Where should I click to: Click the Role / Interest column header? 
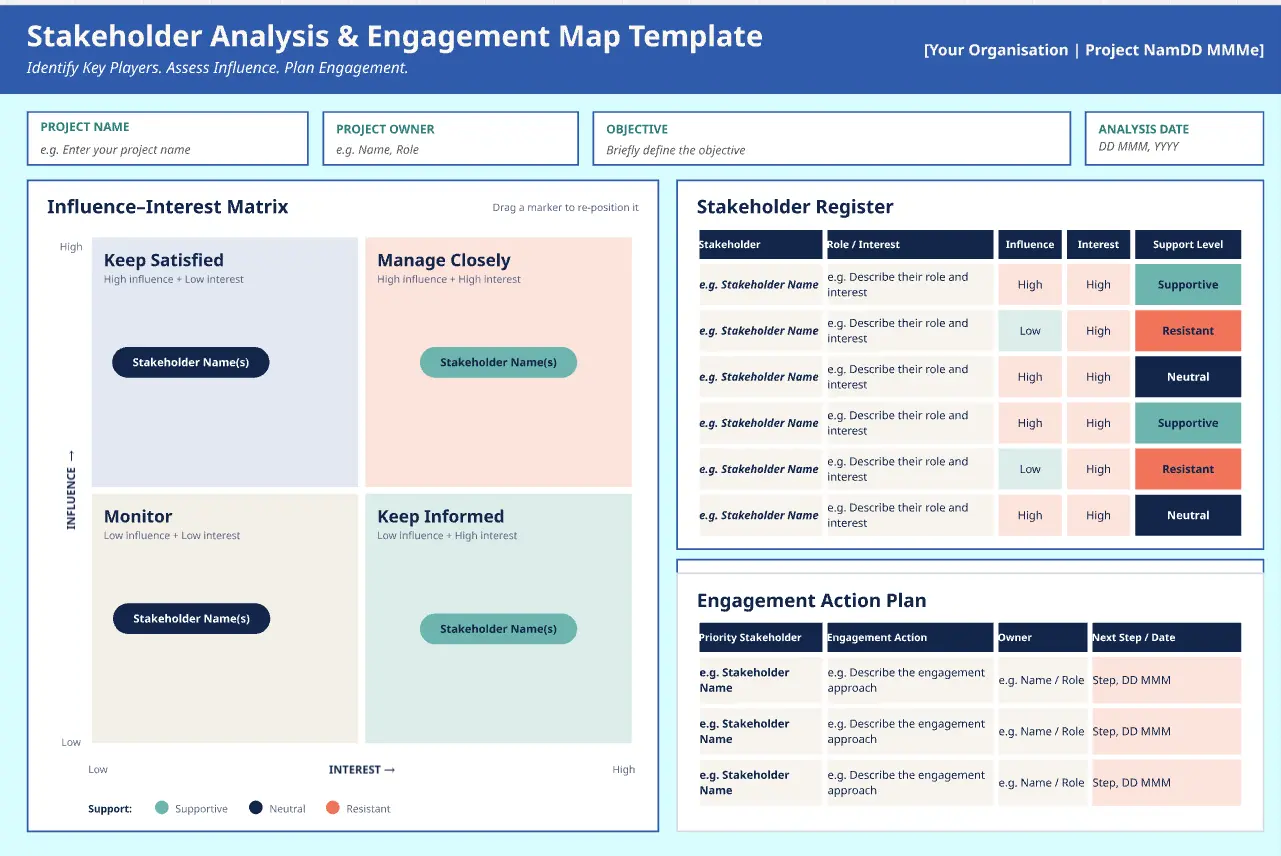(910, 244)
